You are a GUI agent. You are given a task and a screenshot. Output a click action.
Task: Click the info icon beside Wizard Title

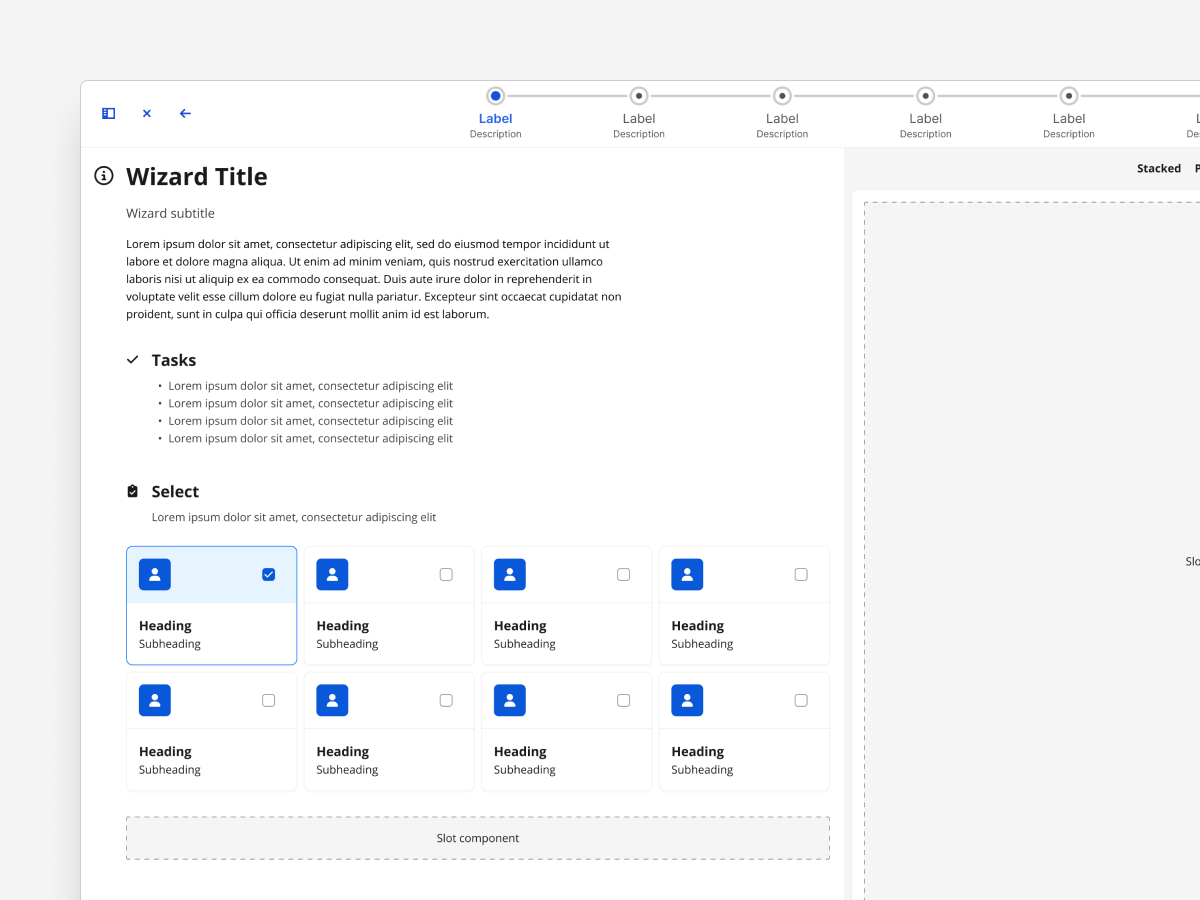pyautogui.click(x=104, y=176)
